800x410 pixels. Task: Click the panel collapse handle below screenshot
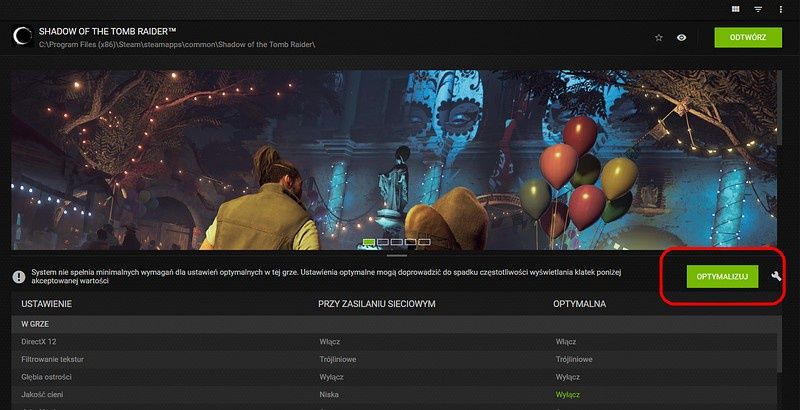point(397,255)
